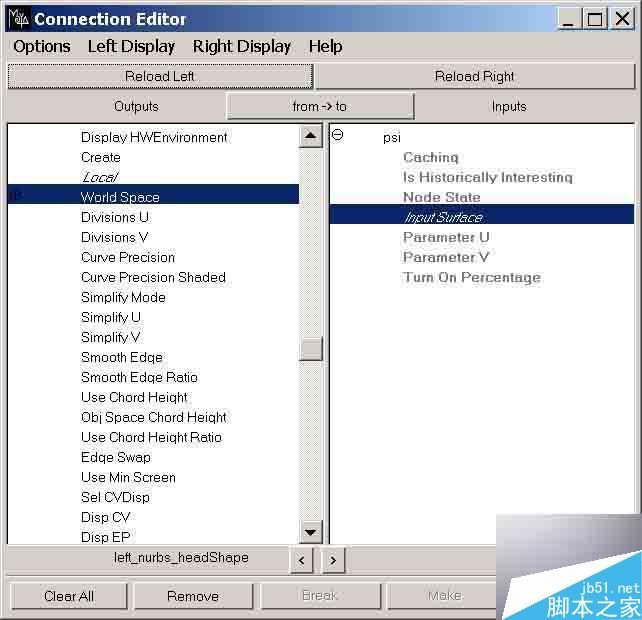
Task: Click the outputs list scroll up arrow
Action: click(310, 136)
